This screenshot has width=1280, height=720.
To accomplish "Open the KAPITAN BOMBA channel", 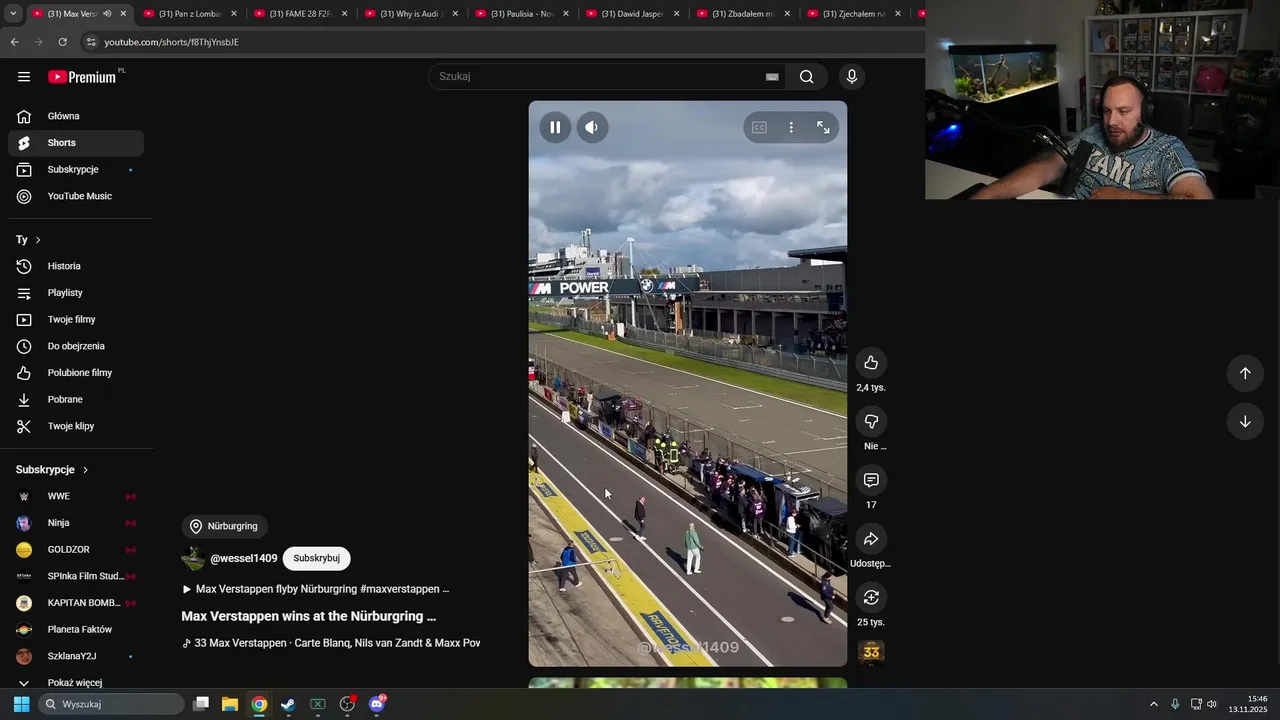I will pyautogui.click(x=76, y=603).
